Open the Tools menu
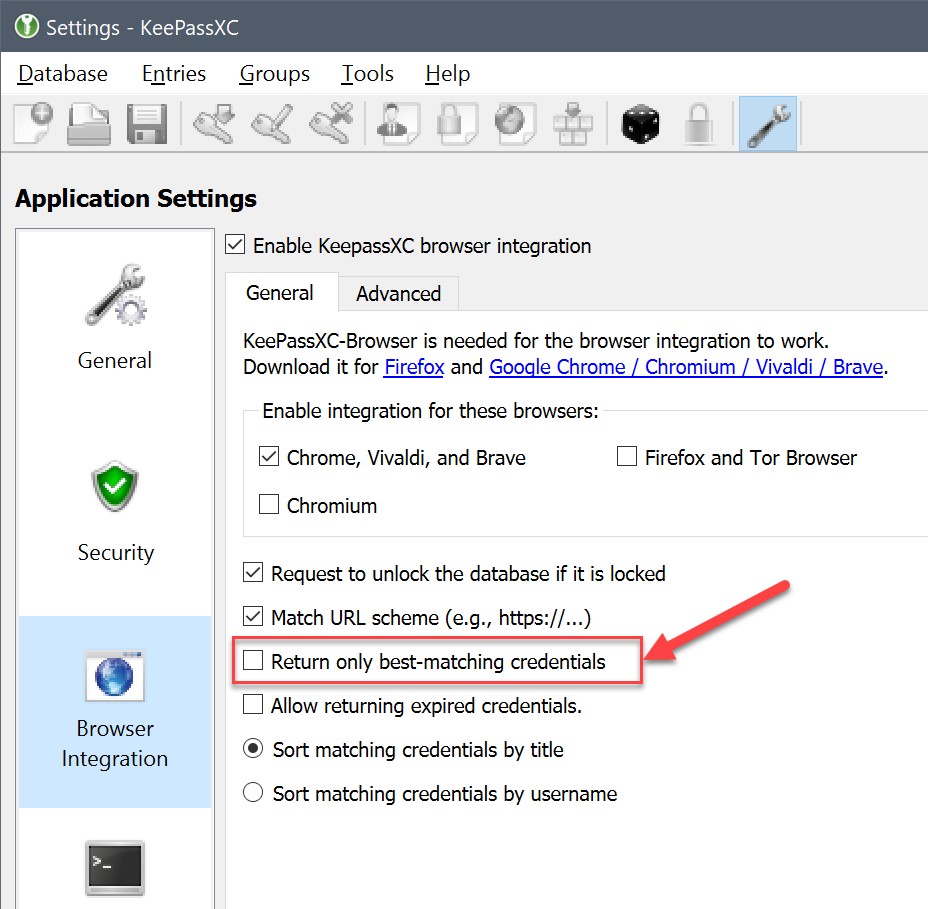Screen dimensions: 928x909 [367, 73]
